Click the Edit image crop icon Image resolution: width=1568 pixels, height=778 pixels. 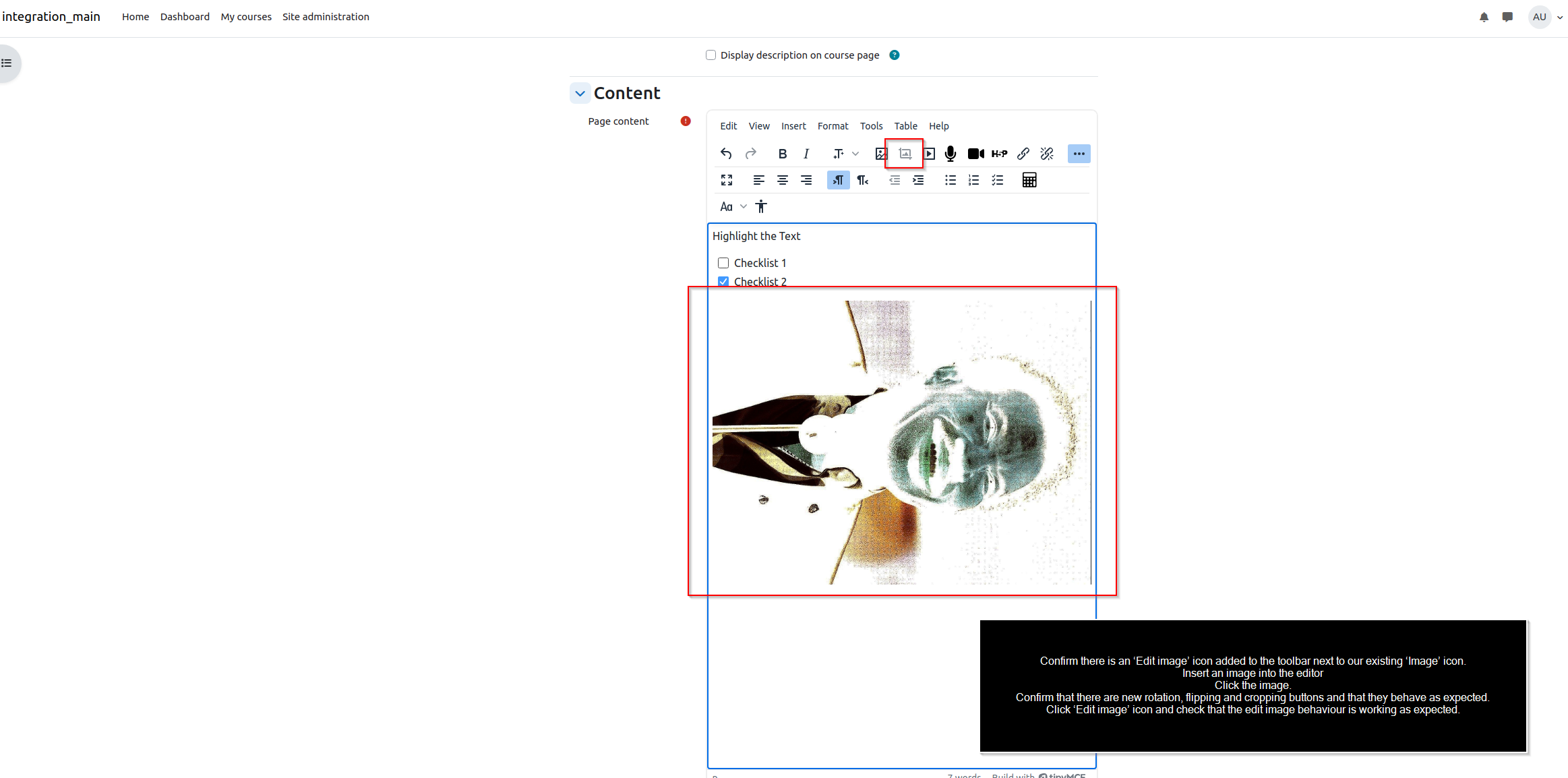[x=905, y=154]
